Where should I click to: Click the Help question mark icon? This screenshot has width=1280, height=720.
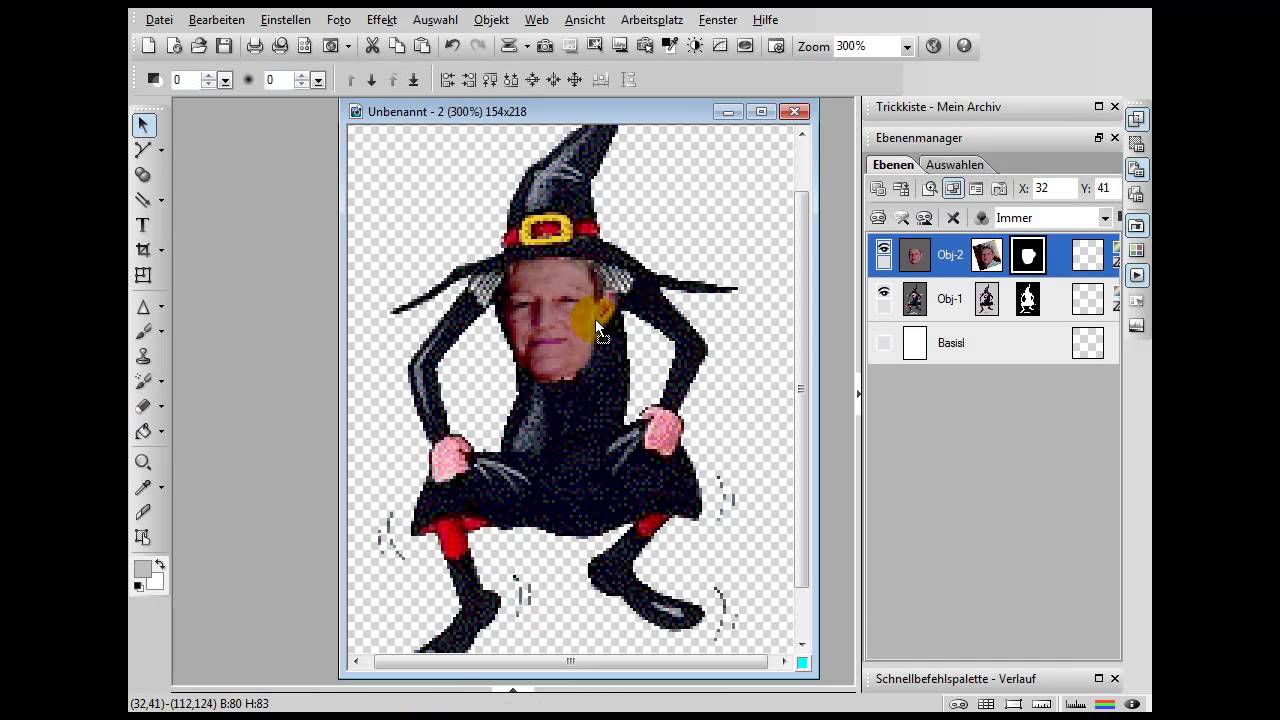click(964, 46)
